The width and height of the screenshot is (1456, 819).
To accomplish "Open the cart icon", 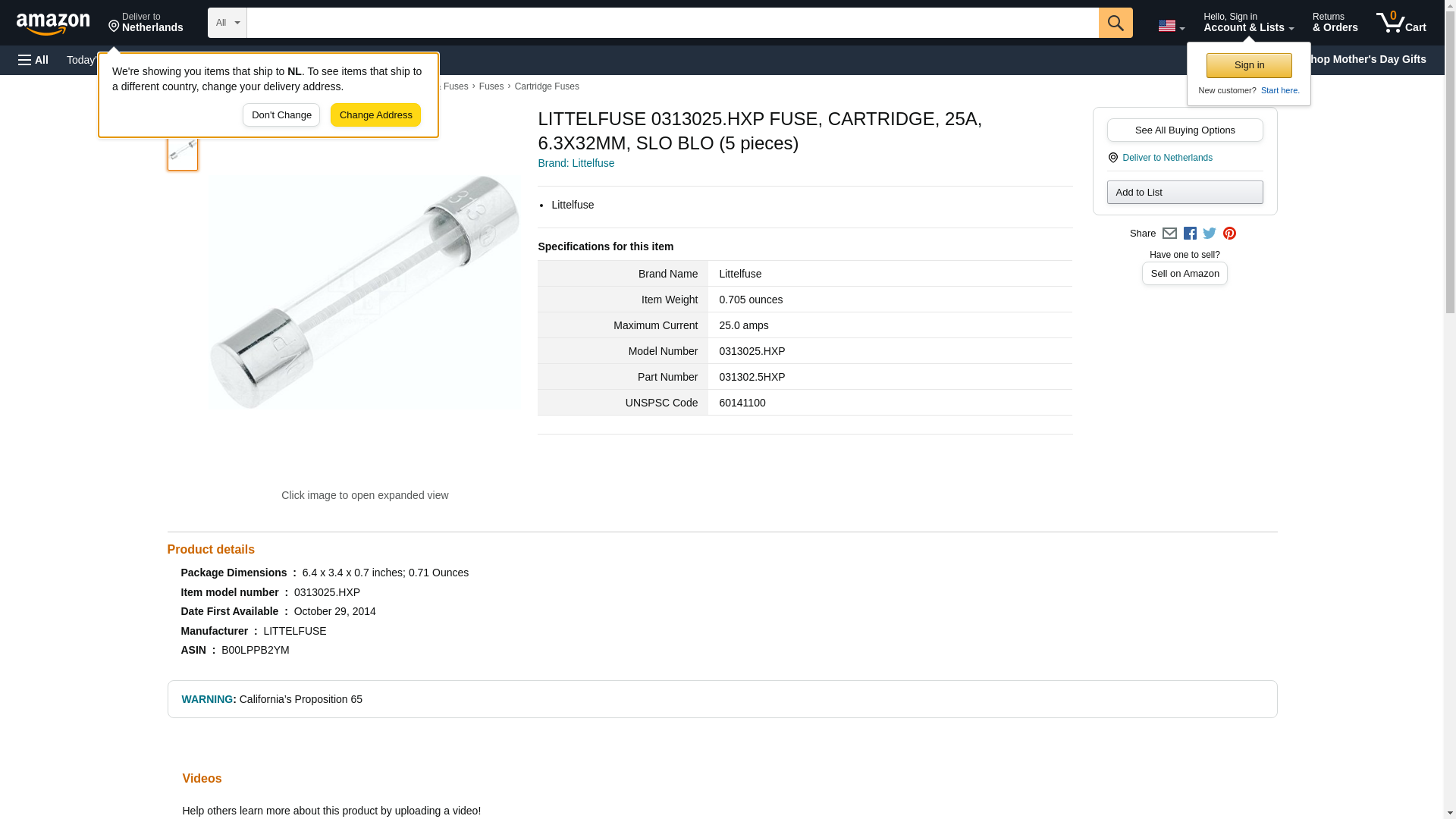I will tap(1401, 22).
